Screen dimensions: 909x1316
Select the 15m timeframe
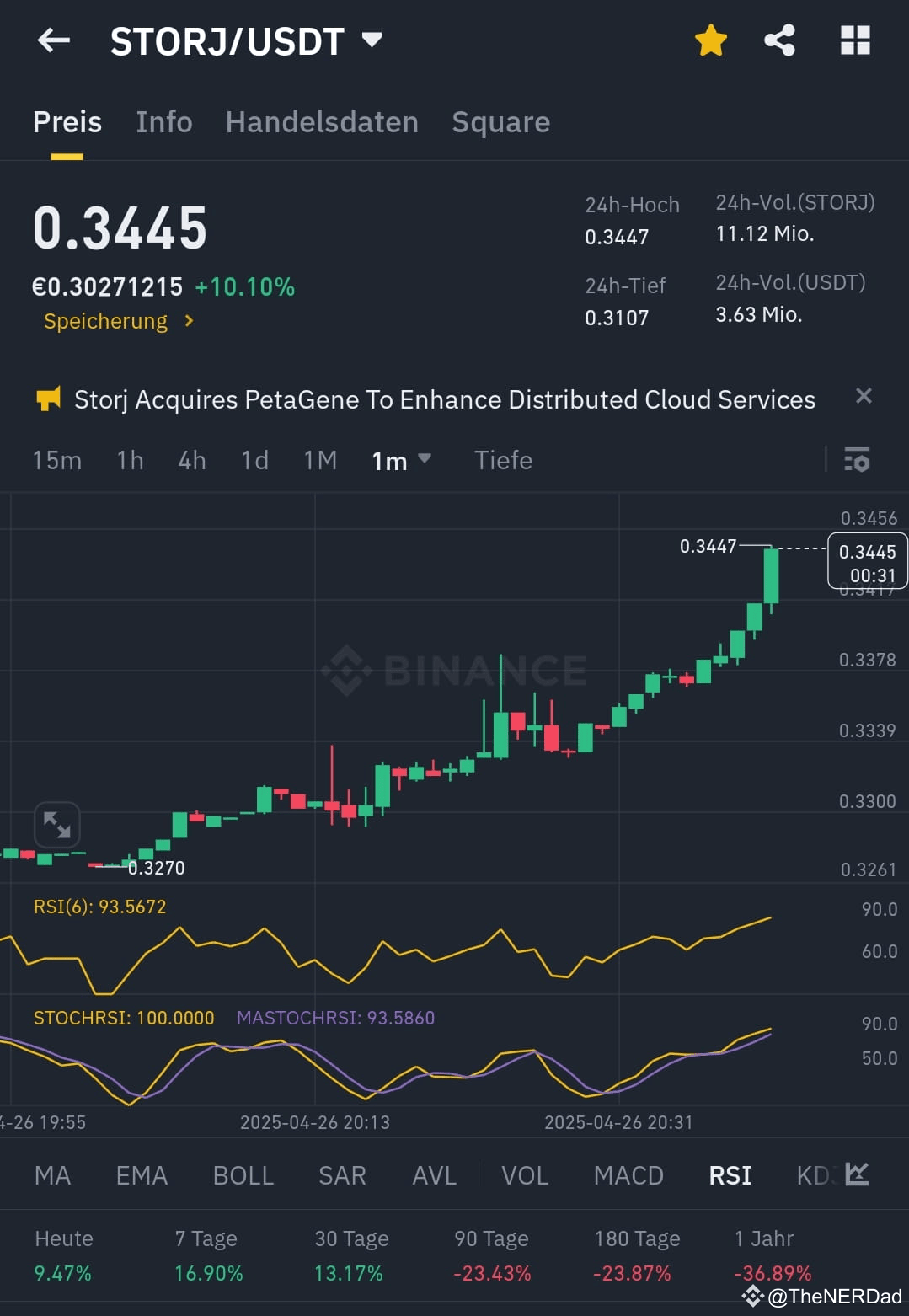coord(57,461)
